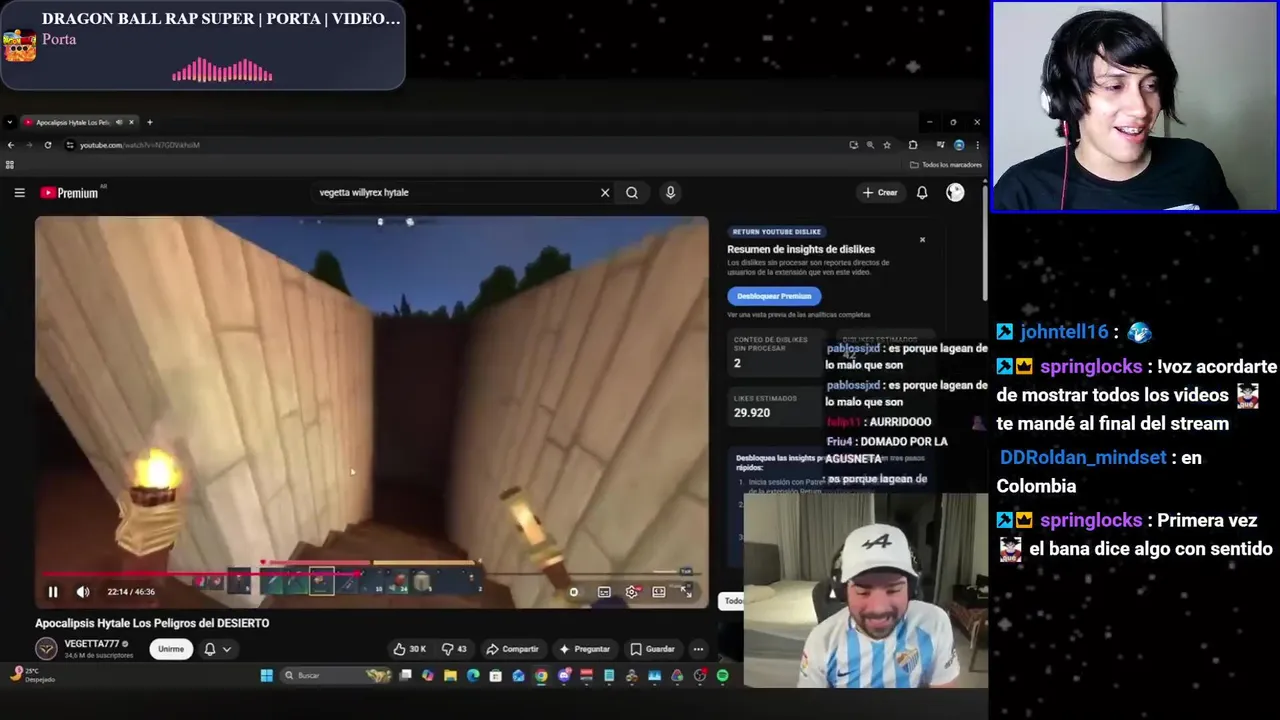This screenshot has width=1280, height=720.
Task: Clear the search box with X
Action: click(x=605, y=193)
